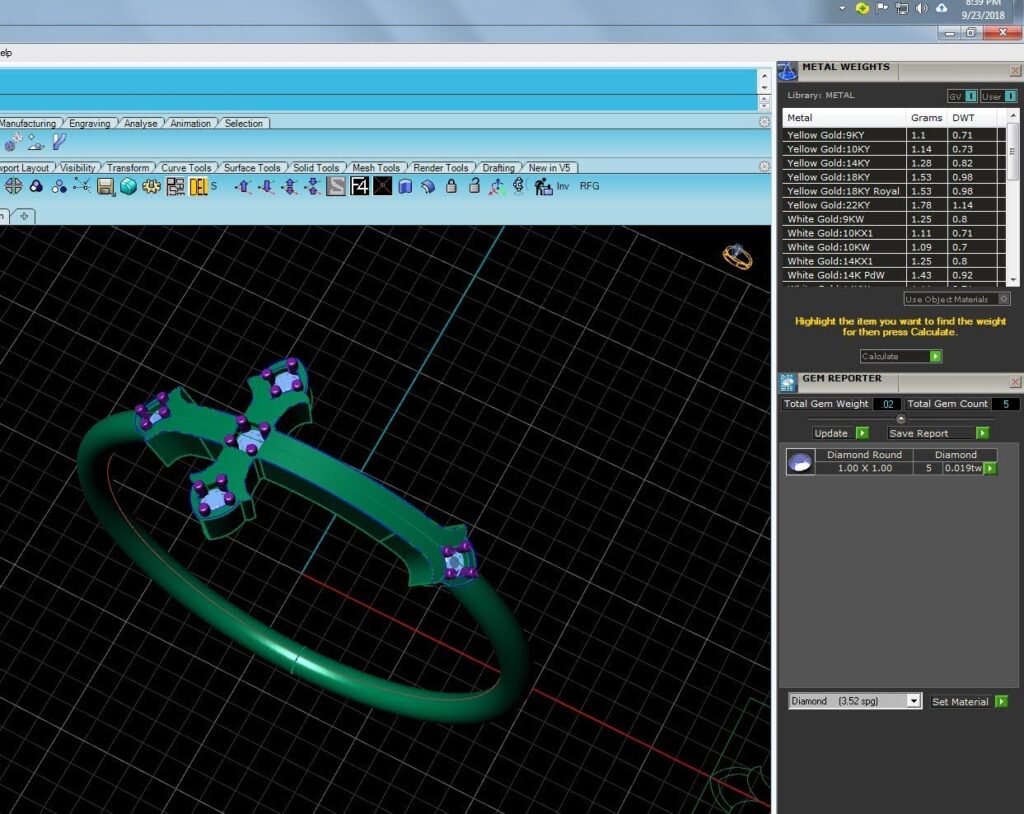This screenshot has height=814, width=1024.
Task: Click the closed padlock Lock icon
Action: pyautogui.click(x=451, y=186)
